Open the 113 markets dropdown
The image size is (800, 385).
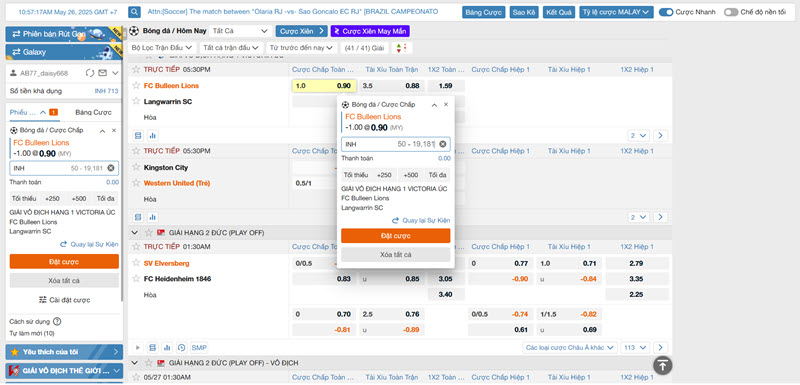(x=635, y=347)
